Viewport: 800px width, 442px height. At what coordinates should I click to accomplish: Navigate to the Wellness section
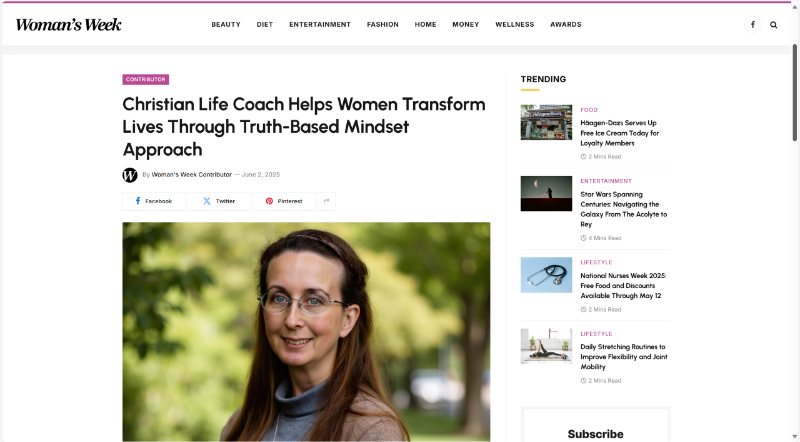pos(514,24)
